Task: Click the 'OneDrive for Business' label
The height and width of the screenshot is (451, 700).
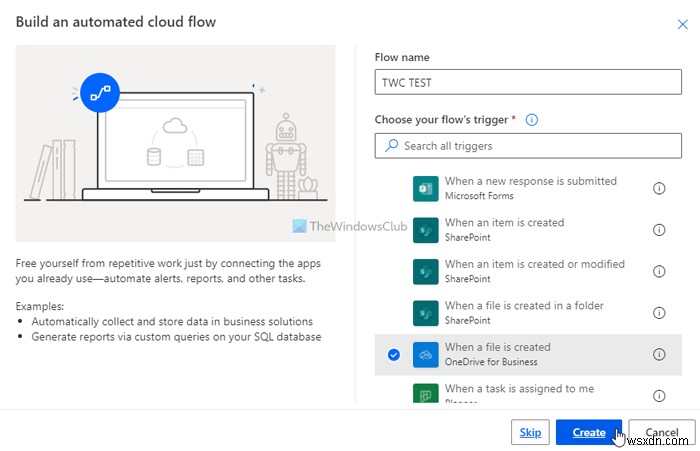Action: 491,362
